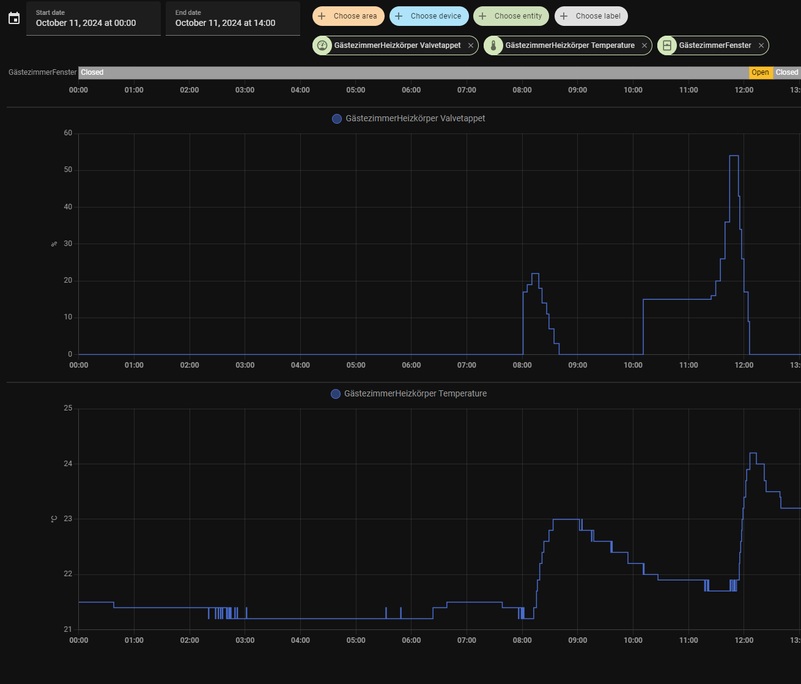Click thermometer icon on Temperature chip
Image resolution: width=801 pixels, height=684 pixels.
click(494, 45)
